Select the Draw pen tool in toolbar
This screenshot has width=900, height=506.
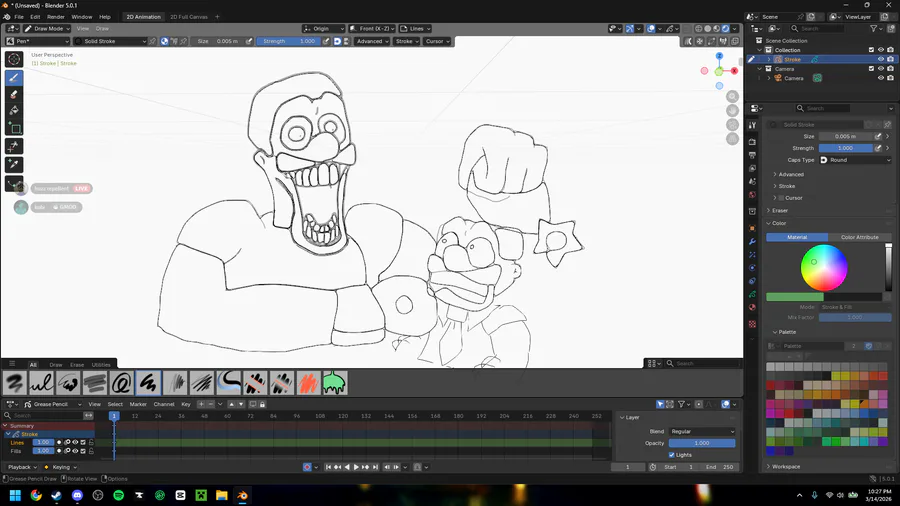tap(14, 77)
